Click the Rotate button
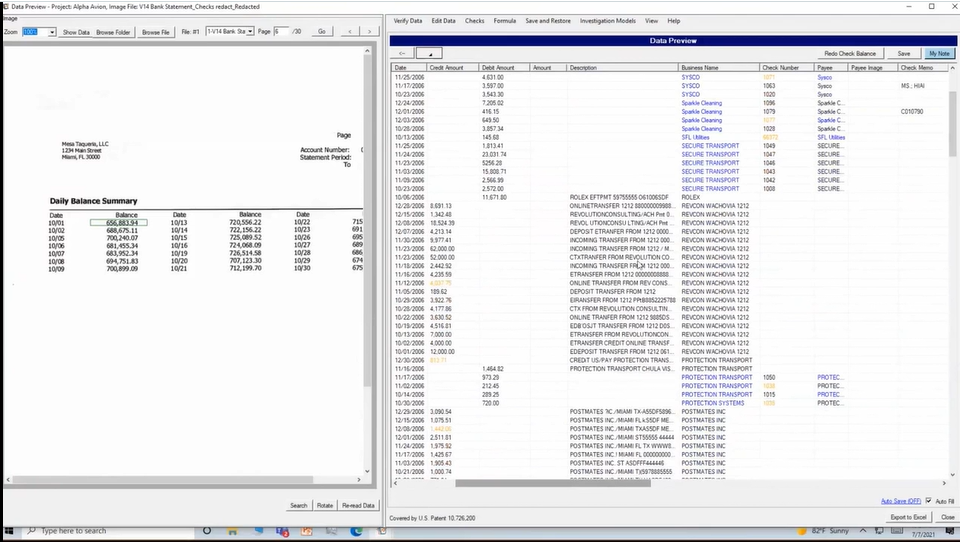Image resolution: width=960 pixels, height=542 pixels. tap(325, 505)
